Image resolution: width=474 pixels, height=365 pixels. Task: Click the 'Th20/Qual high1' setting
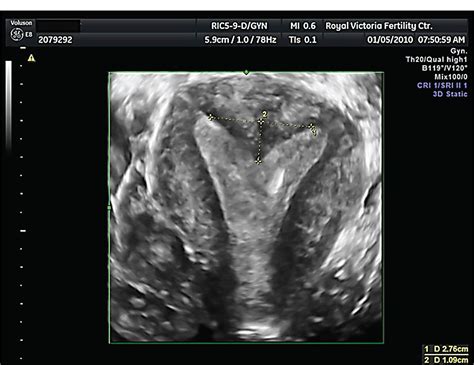tap(436, 60)
